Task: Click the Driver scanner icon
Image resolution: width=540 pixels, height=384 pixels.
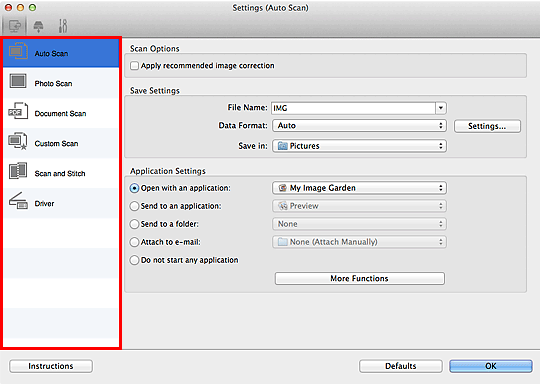Action: (18, 201)
